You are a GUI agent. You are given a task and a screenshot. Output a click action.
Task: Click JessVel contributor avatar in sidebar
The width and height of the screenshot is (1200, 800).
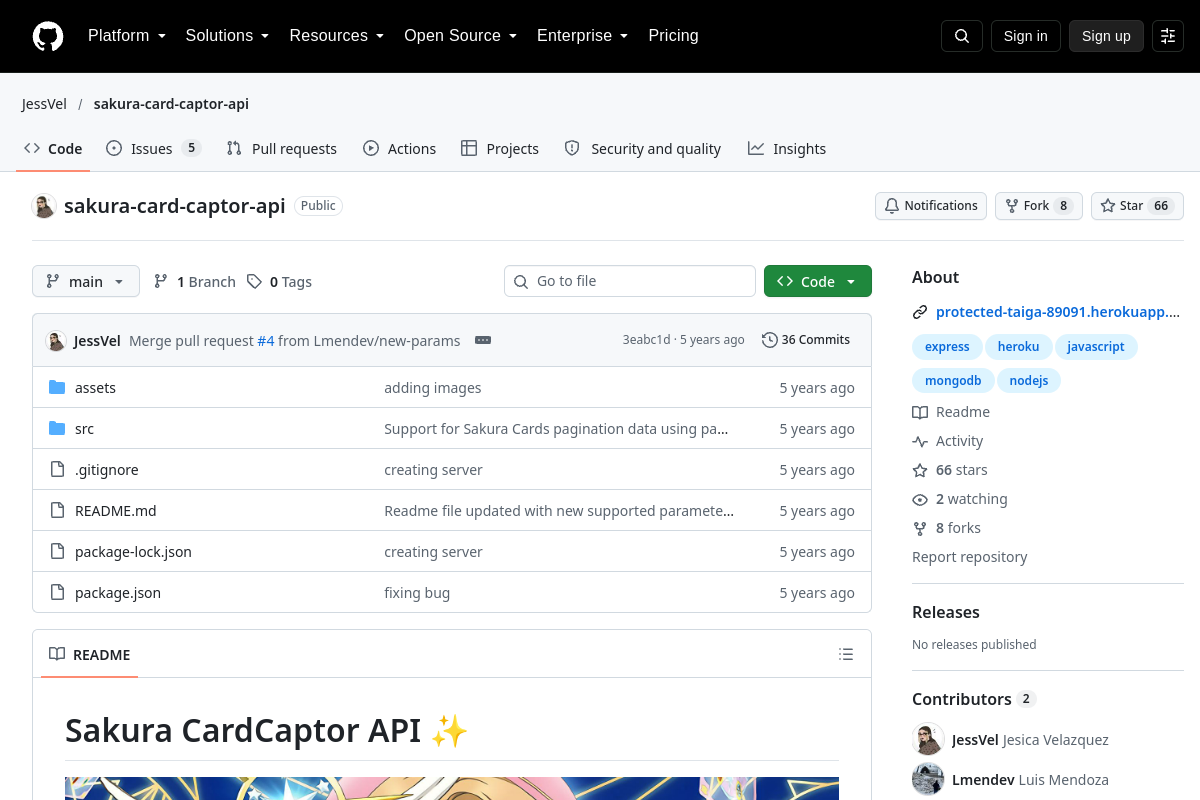[928, 740]
